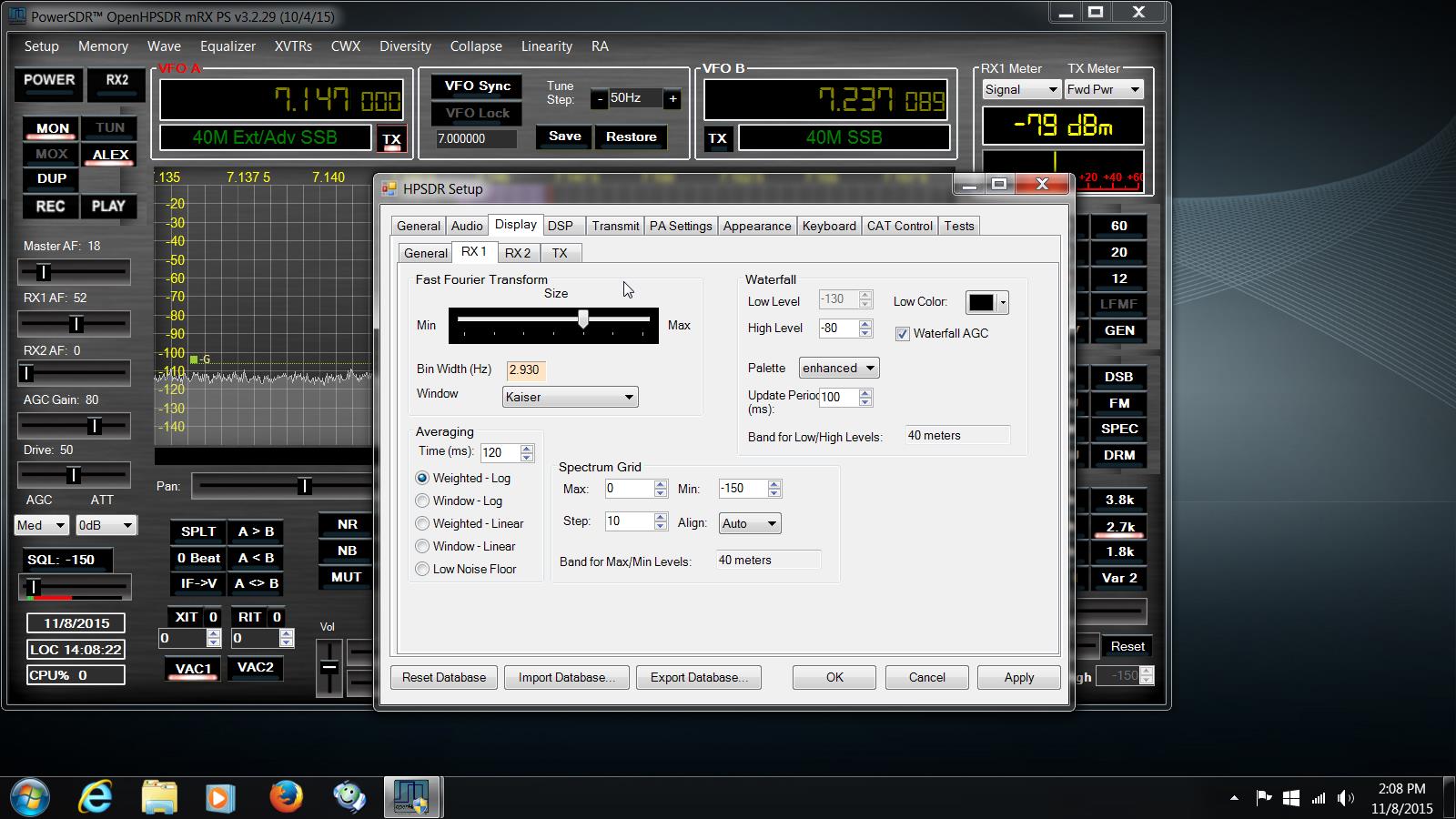Decrease tune step with minus button
This screenshot has height=819, width=1456.
600,98
